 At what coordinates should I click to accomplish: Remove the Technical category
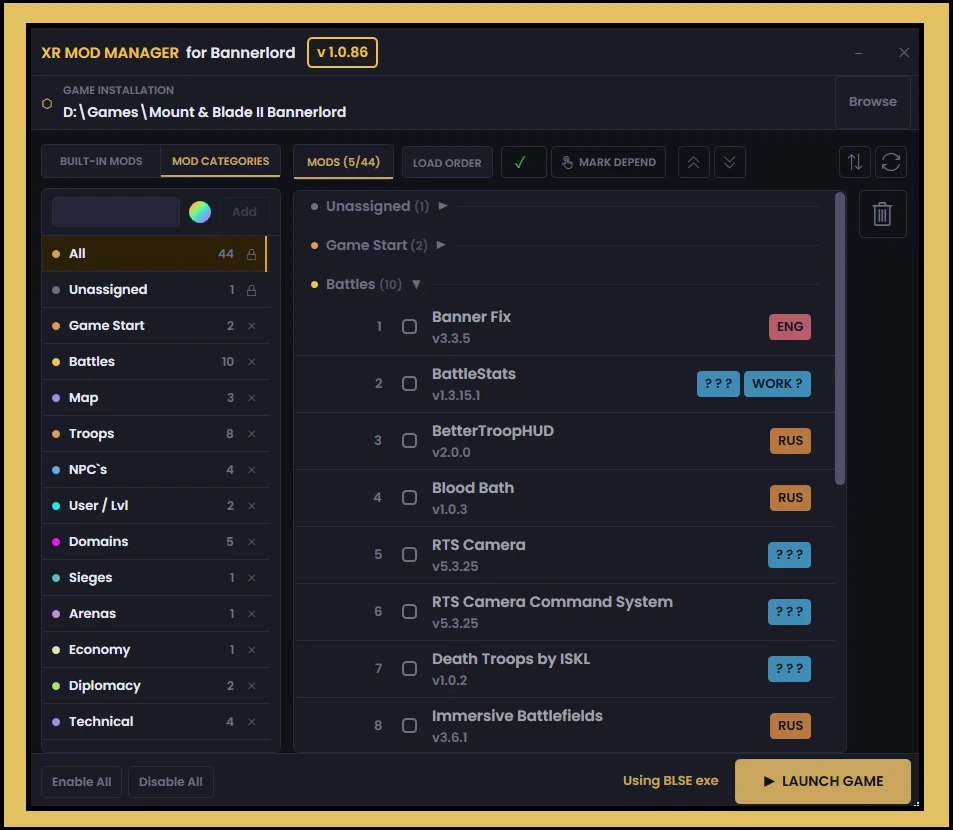coord(252,721)
